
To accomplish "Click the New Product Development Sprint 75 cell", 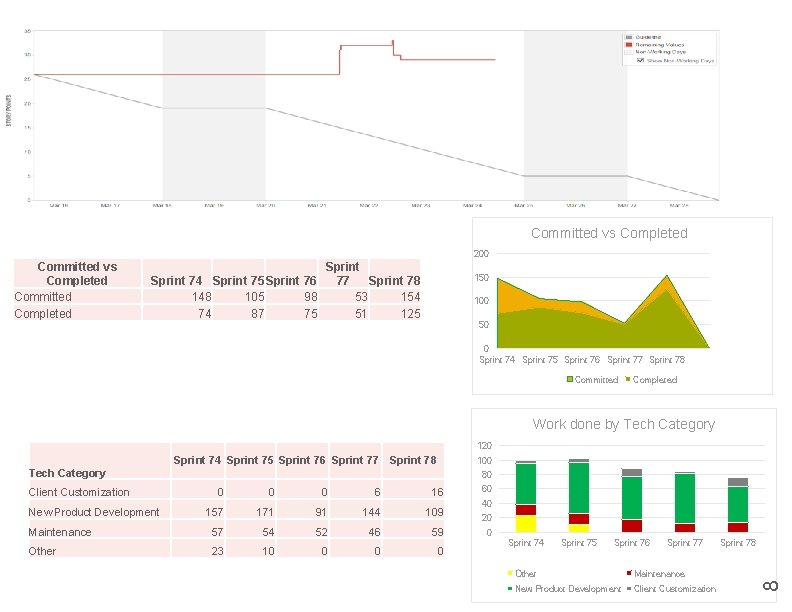I will (251, 512).
